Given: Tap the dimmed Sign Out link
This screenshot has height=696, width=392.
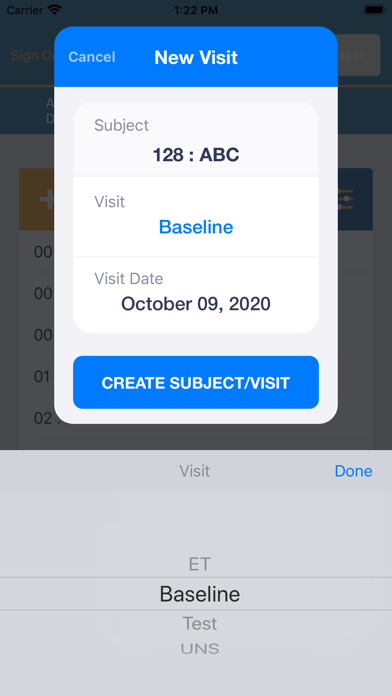Looking at the screenshot, I should coord(32,55).
